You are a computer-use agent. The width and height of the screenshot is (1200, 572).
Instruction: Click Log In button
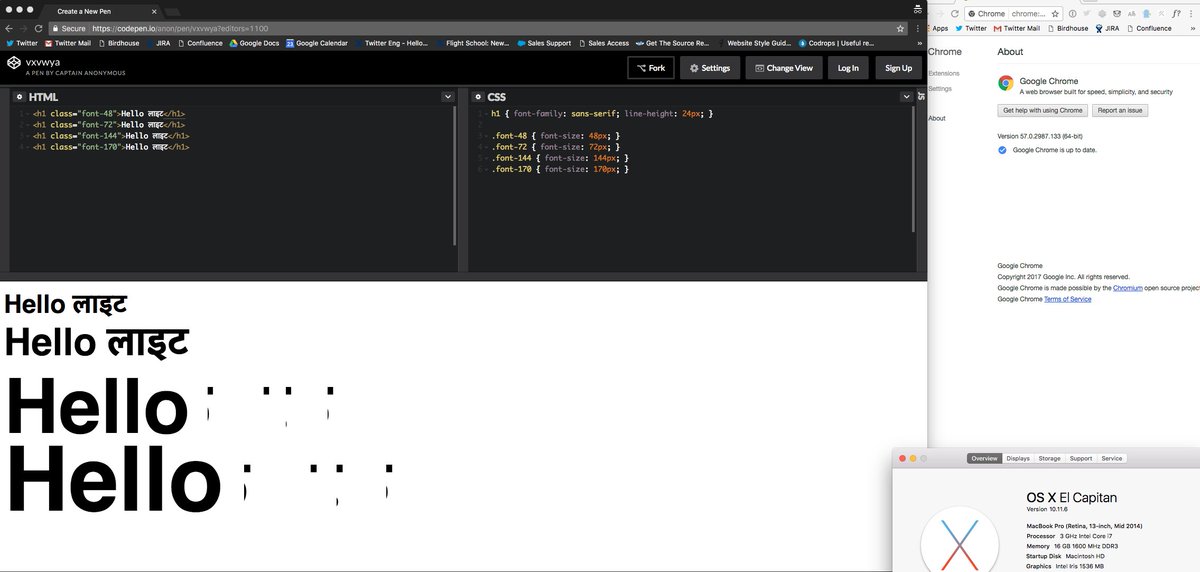848,68
